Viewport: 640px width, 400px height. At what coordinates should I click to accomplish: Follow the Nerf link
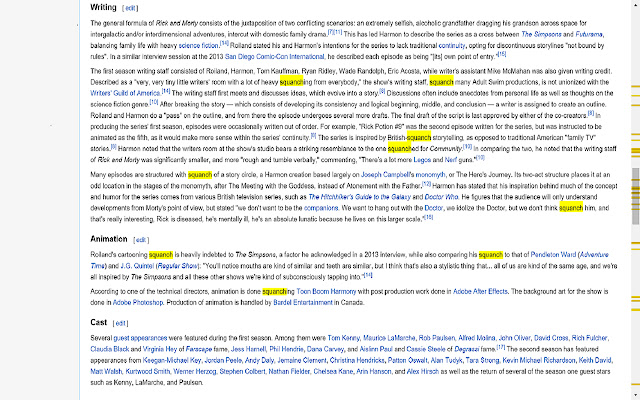click(x=451, y=160)
